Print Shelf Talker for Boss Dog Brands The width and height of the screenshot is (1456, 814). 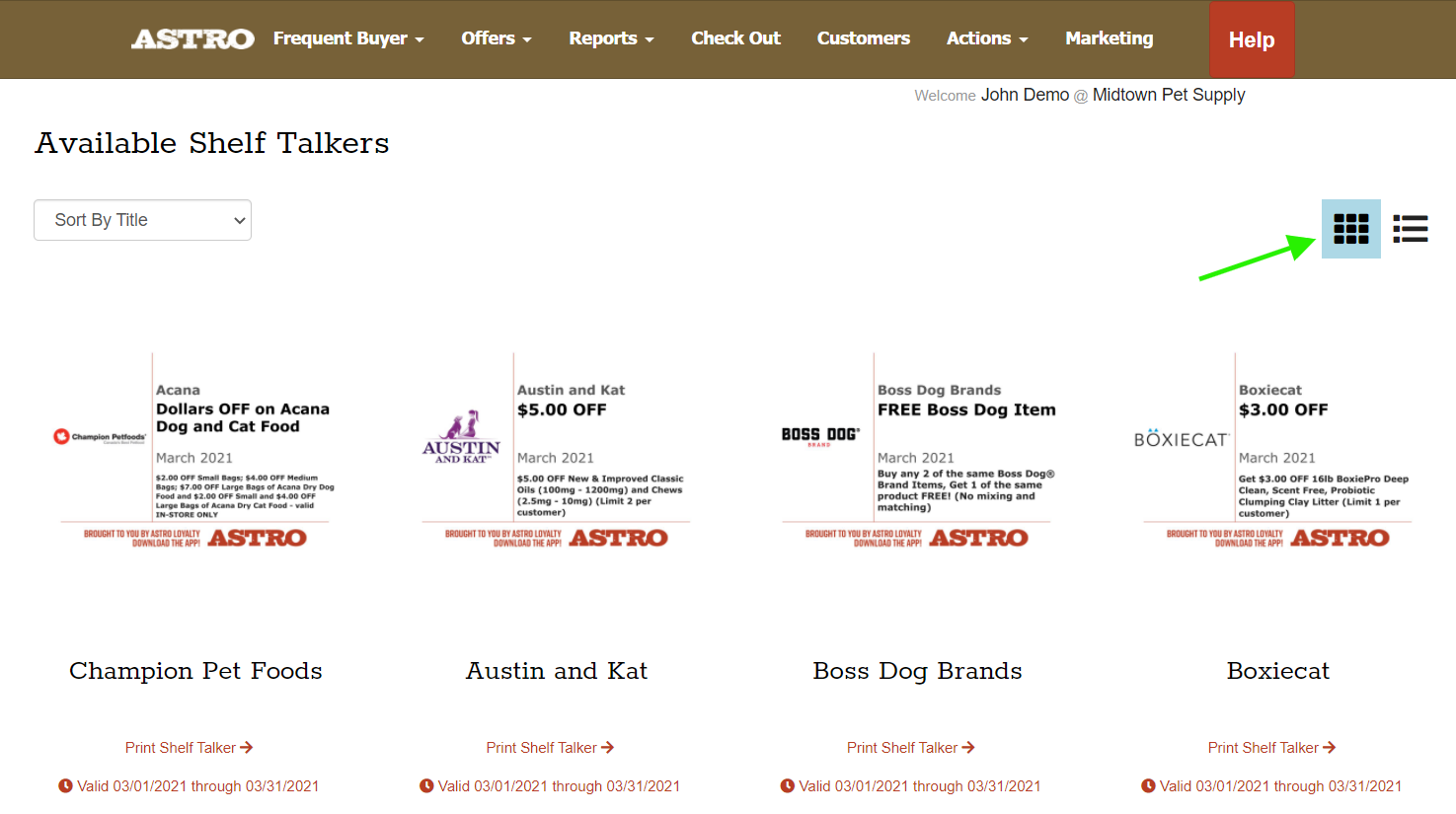click(x=911, y=748)
